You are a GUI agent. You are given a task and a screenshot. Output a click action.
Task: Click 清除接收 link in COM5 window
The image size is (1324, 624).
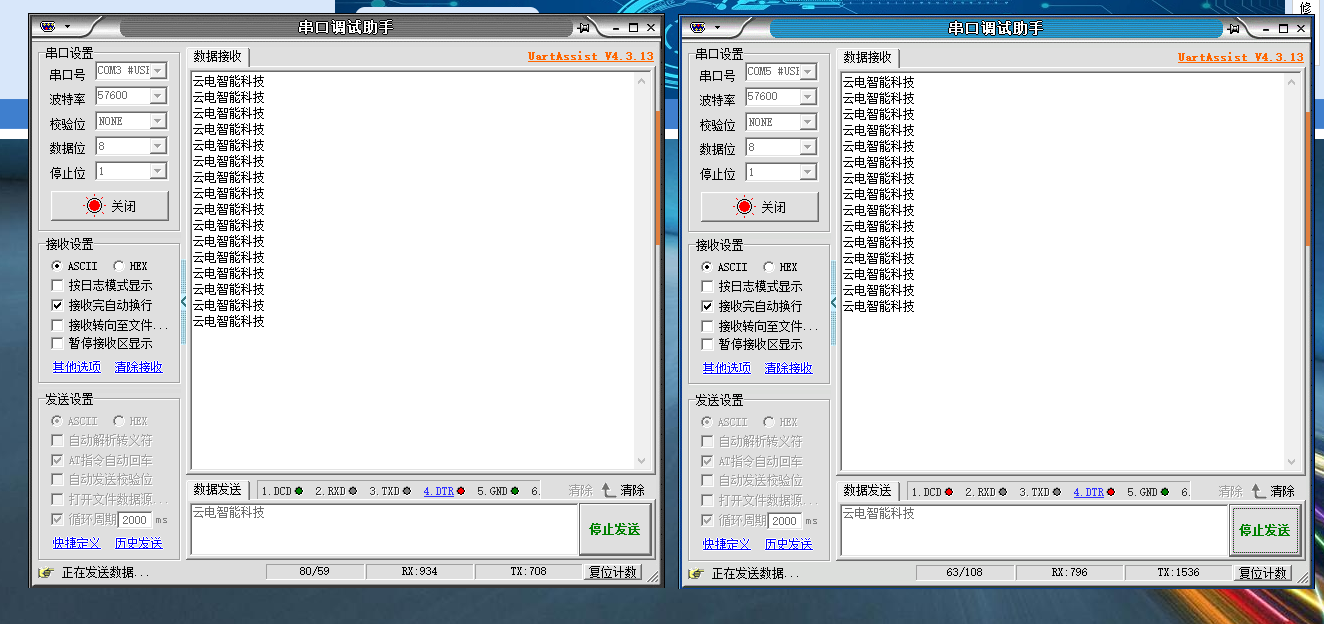(789, 368)
